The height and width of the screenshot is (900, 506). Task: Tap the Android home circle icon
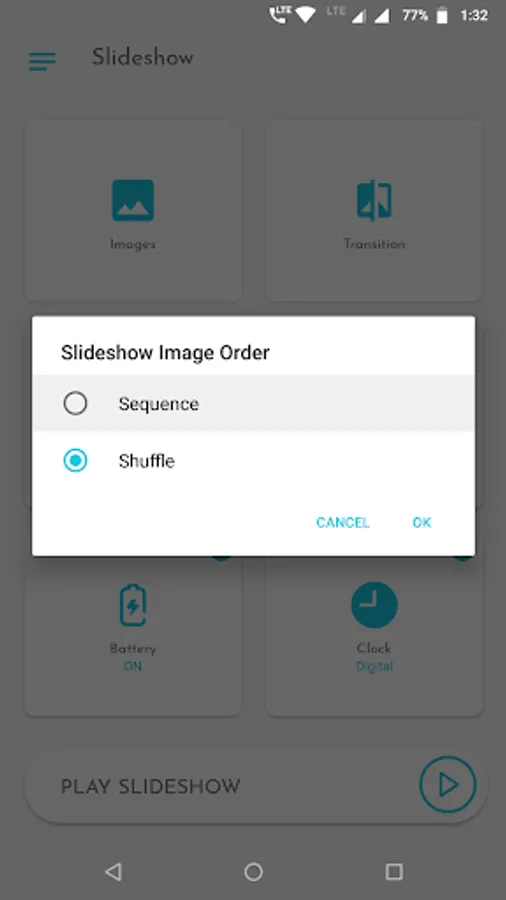click(253, 872)
